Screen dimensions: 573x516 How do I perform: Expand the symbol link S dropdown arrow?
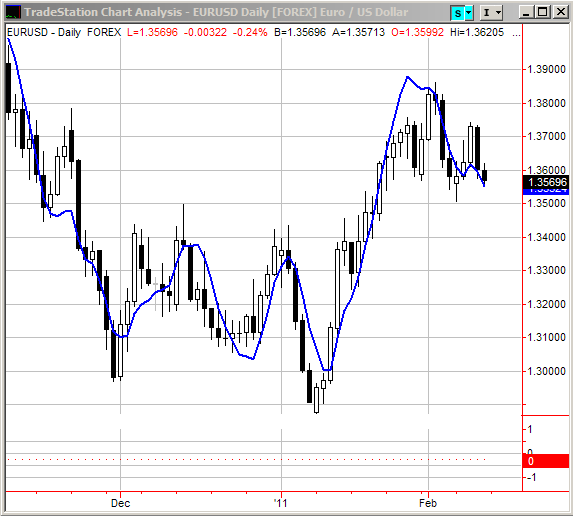click(469, 13)
